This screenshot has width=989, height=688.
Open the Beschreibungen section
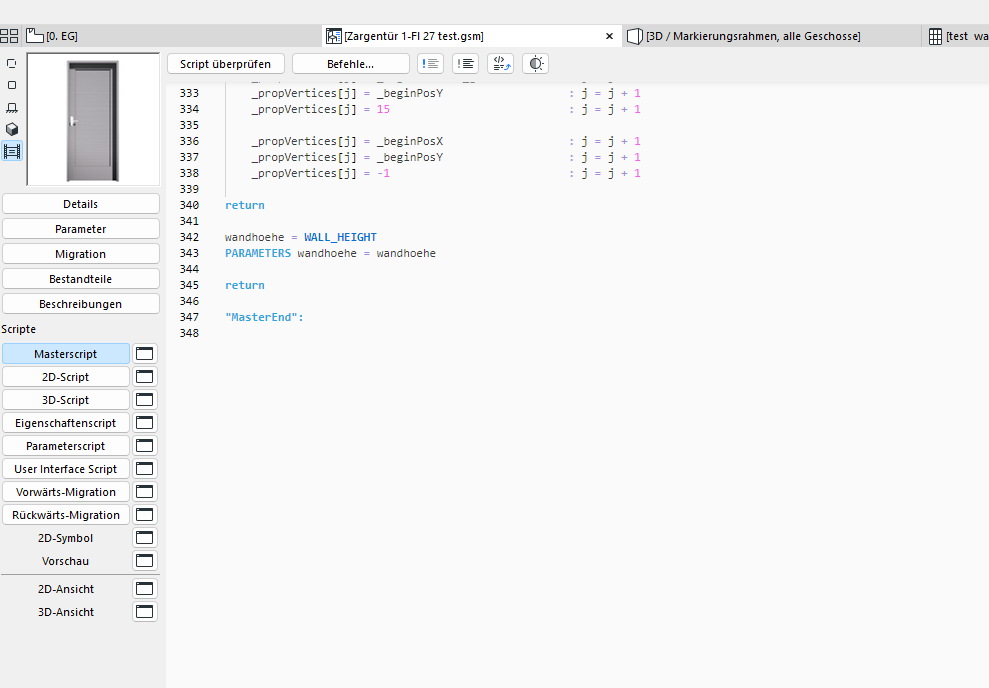pos(81,304)
